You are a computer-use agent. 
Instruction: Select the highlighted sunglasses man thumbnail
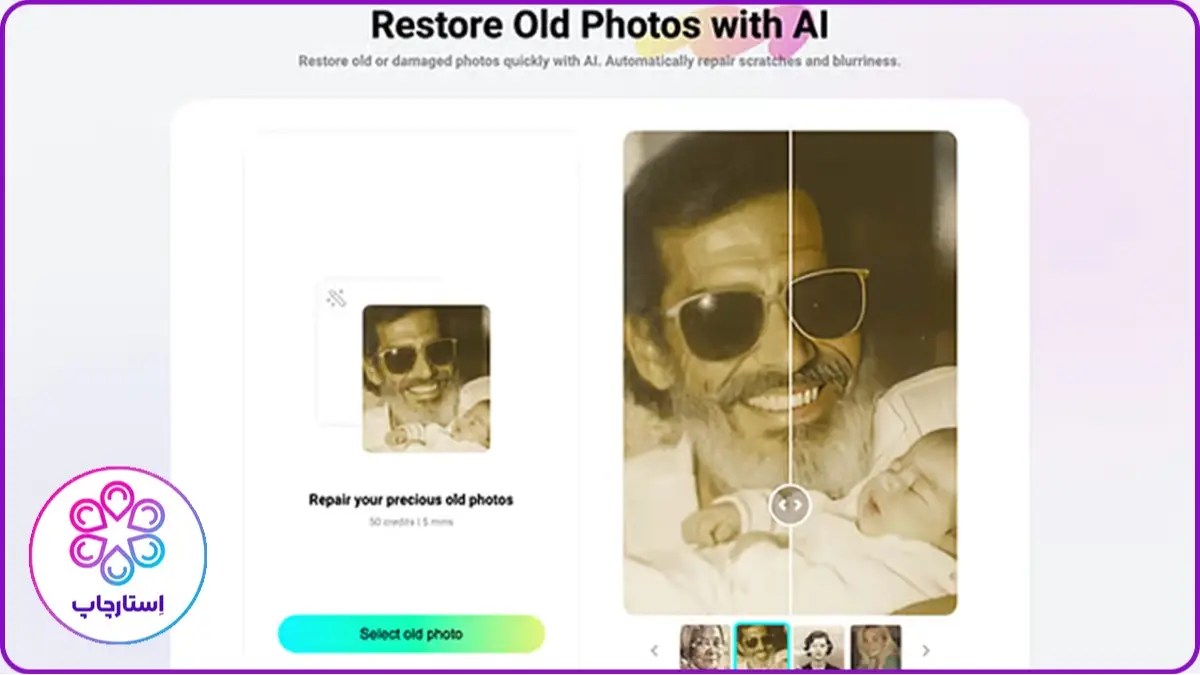[x=762, y=647]
